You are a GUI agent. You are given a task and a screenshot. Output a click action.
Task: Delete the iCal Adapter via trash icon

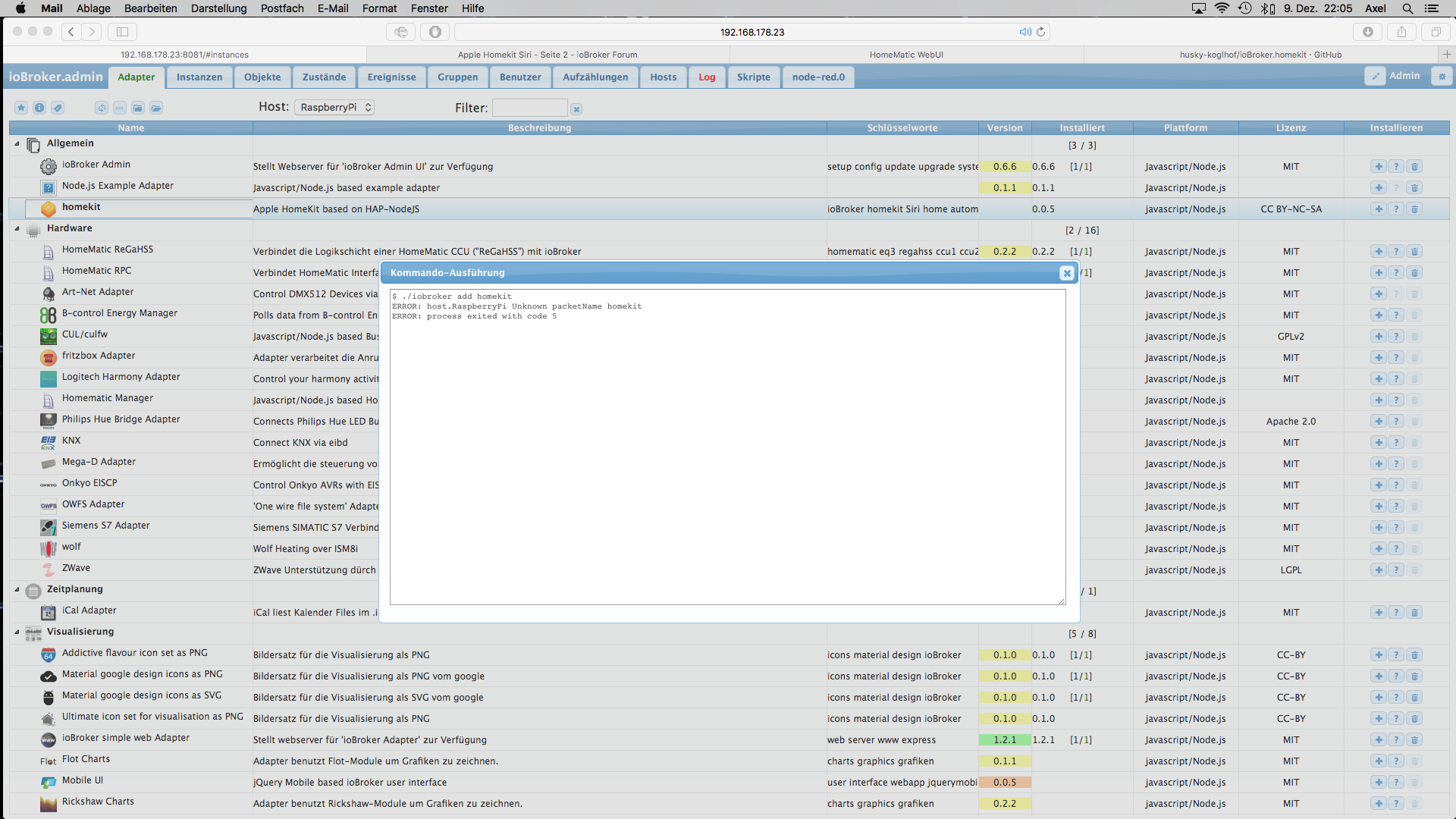[x=1414, y=613]
